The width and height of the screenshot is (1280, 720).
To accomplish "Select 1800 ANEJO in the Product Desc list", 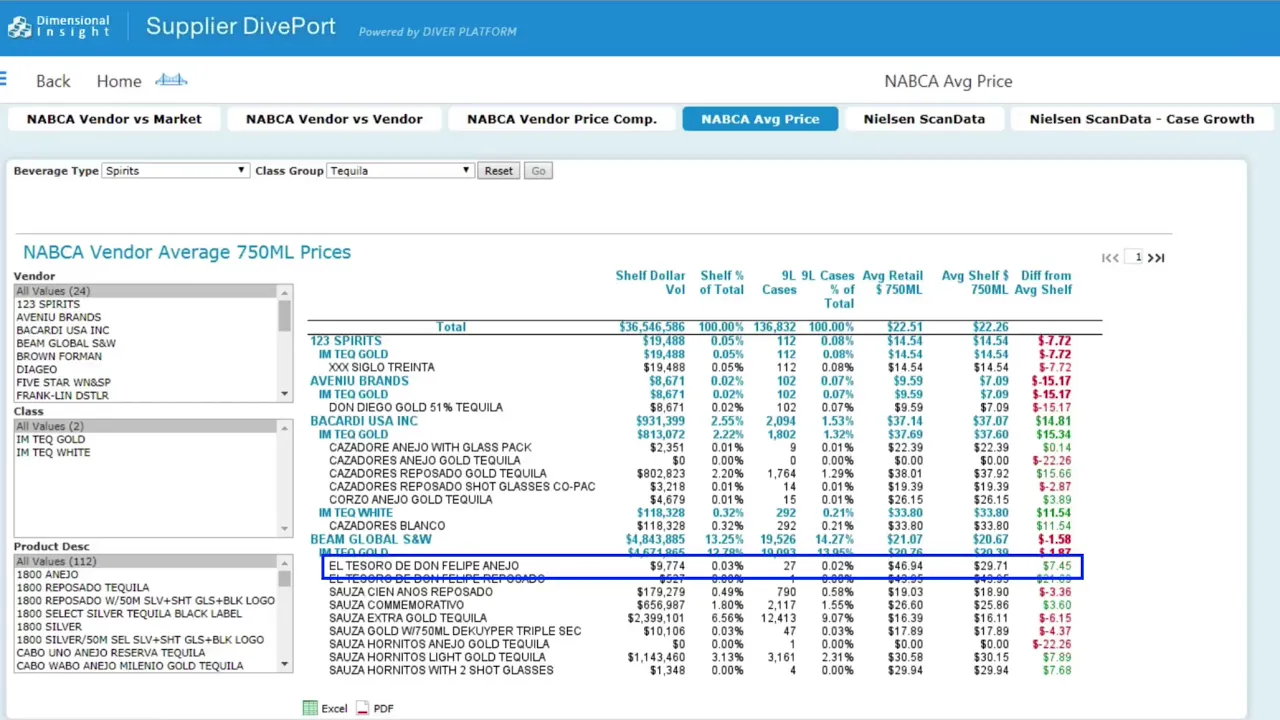I will tap(146, 575).
